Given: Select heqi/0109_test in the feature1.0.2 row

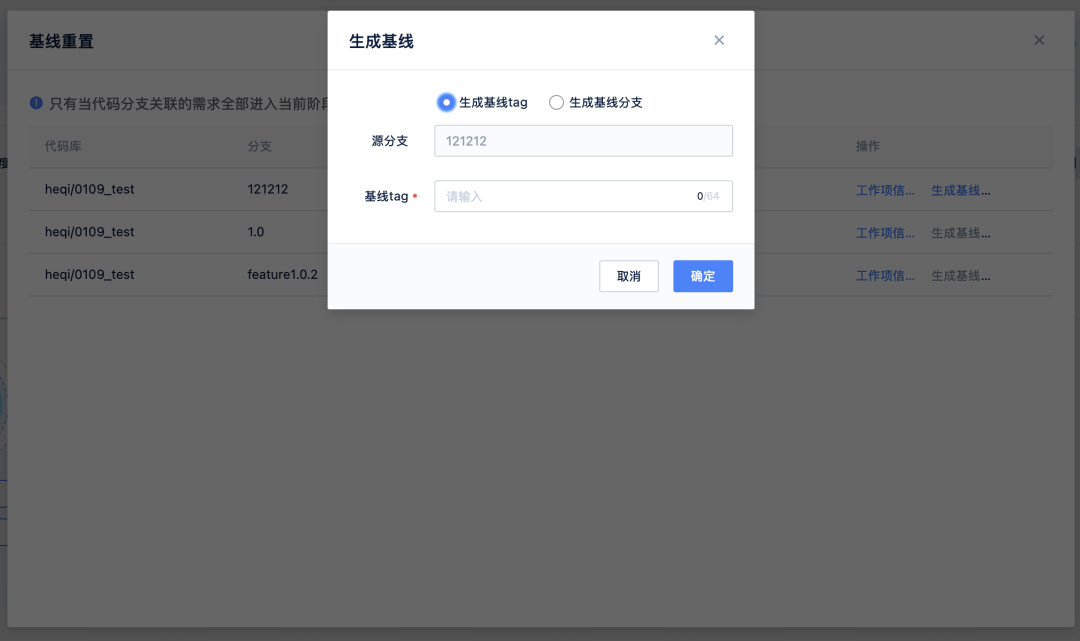Looking at the screenshot, I should [x=90, y=275].
